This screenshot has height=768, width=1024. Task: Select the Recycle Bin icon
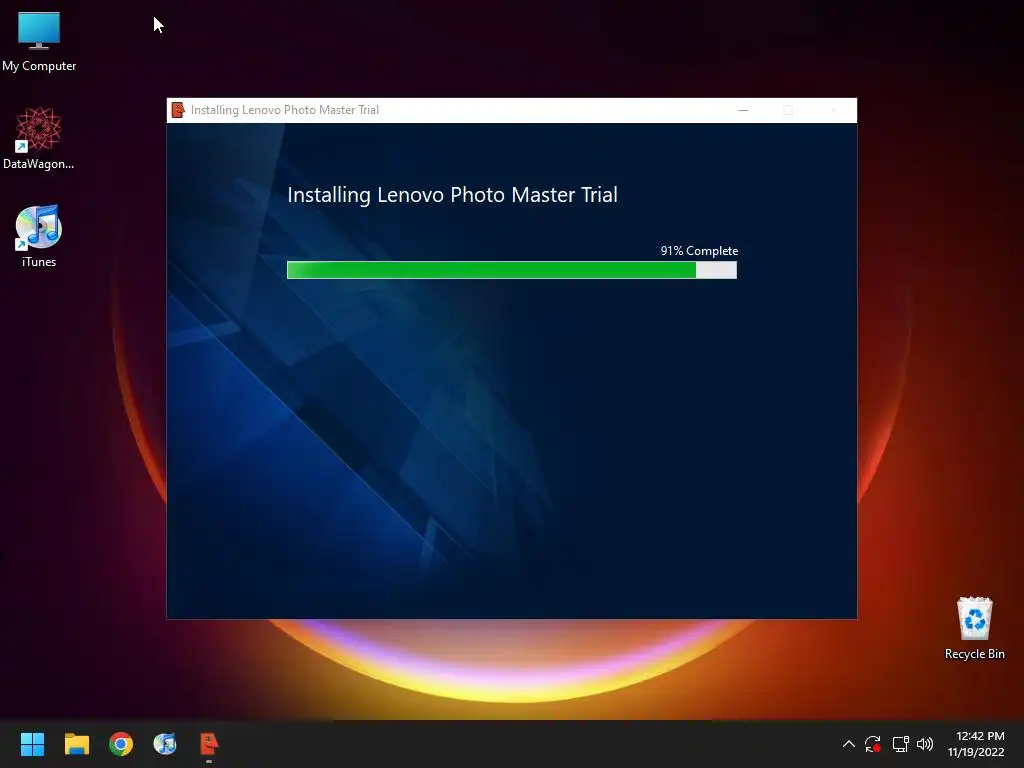(x=974, y=628)
